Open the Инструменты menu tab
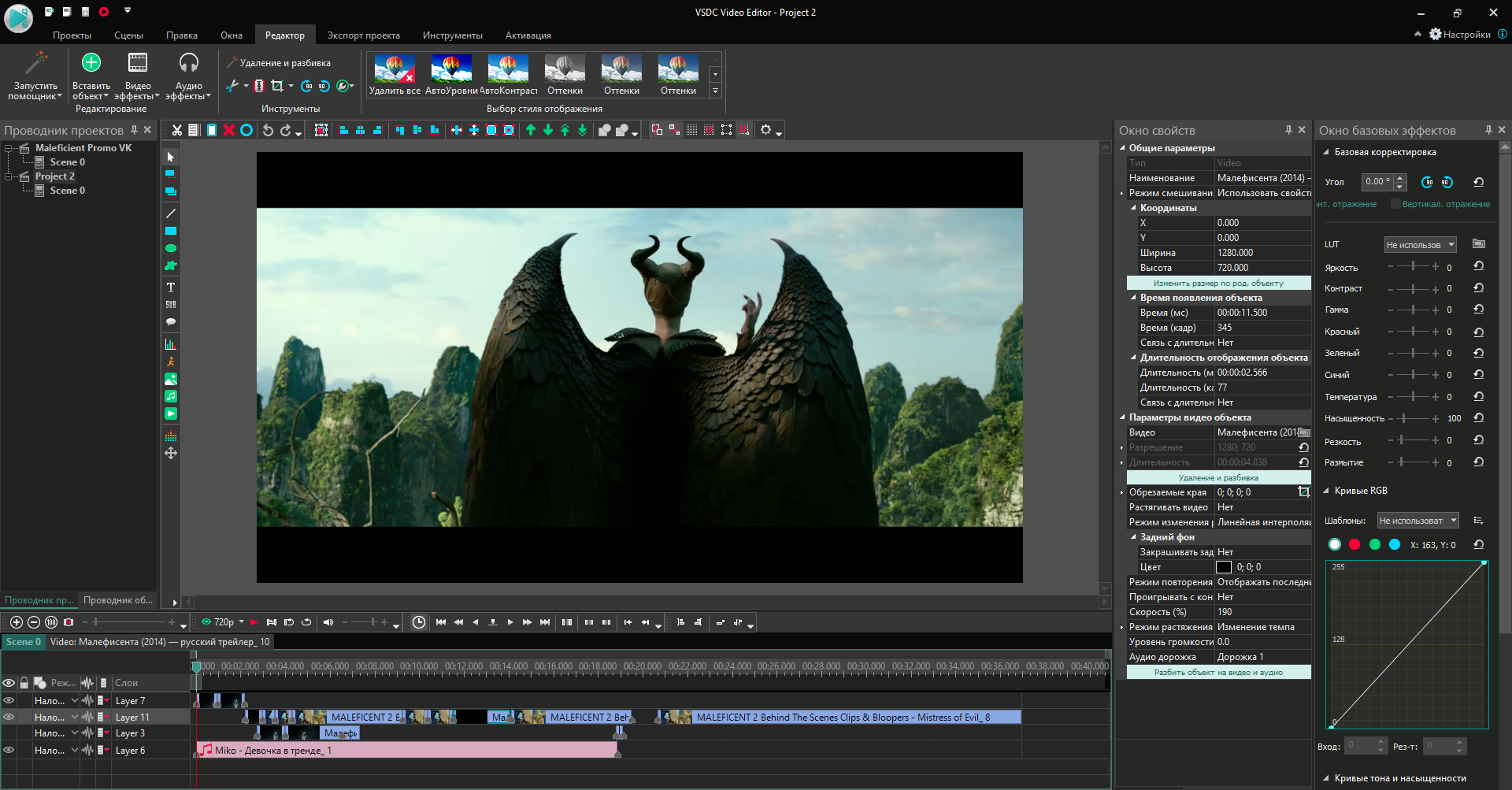This screenshot has width=1512, height=790. click(x=452, y=35)
